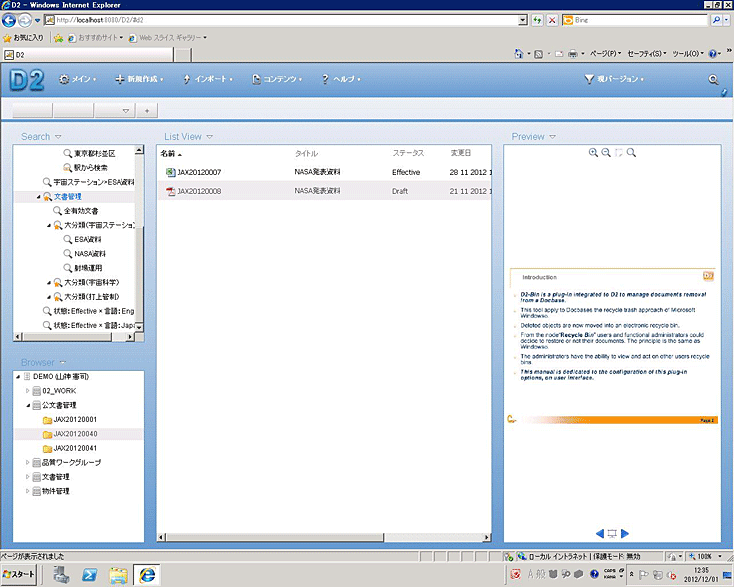Open the List View panel dropdown arrow
Viewport: 734px width, 587px height.
point(209,137)
